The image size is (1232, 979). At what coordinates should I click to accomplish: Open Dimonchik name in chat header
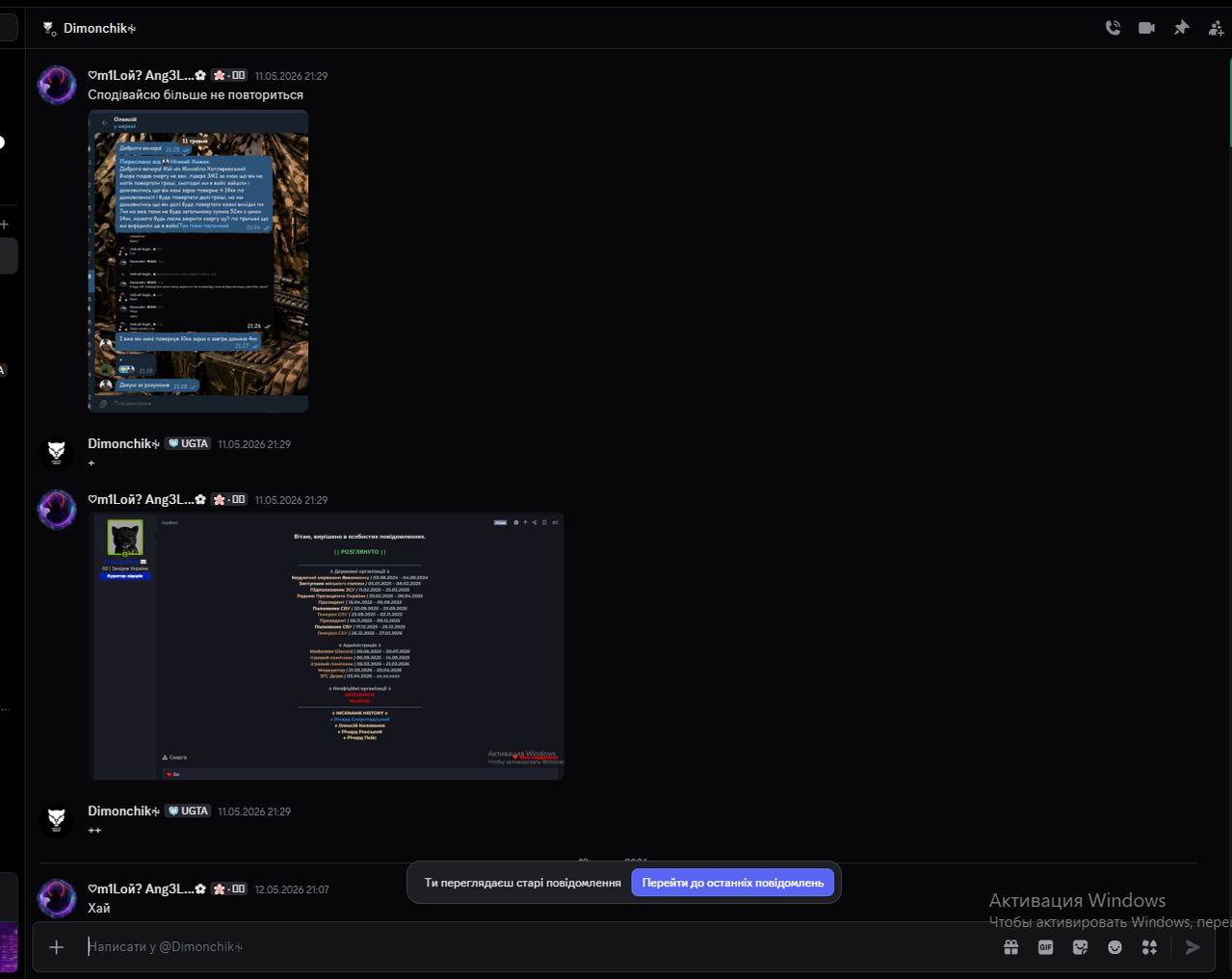pyautogui.click(x=99, y=28)
